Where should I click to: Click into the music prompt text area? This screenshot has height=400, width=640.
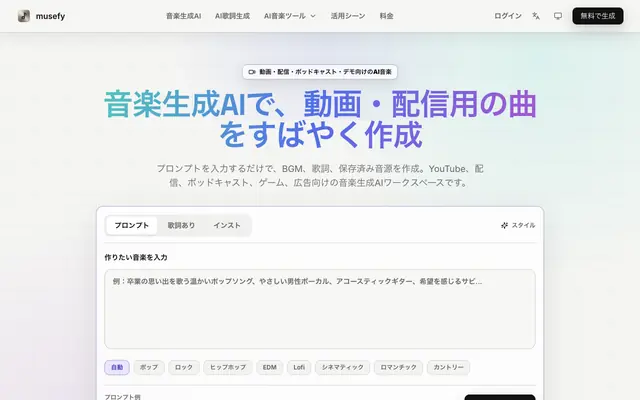tap(320, 309)
